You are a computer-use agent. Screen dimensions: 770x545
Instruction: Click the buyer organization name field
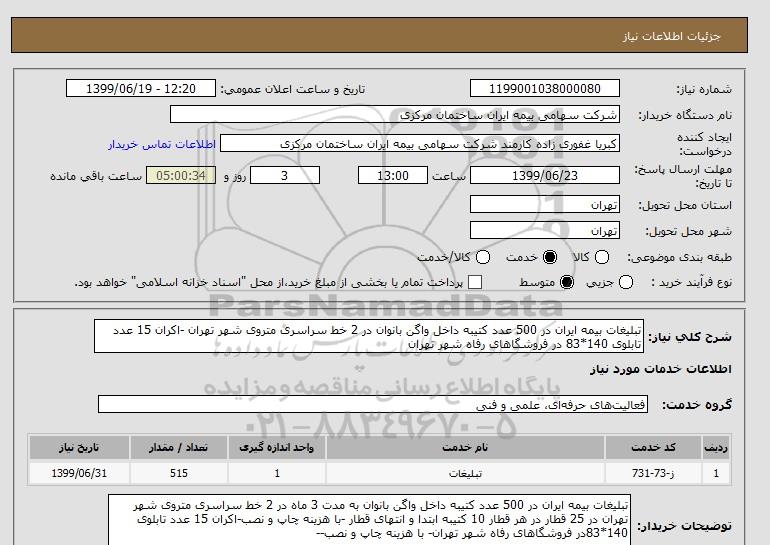click(395, 115)
